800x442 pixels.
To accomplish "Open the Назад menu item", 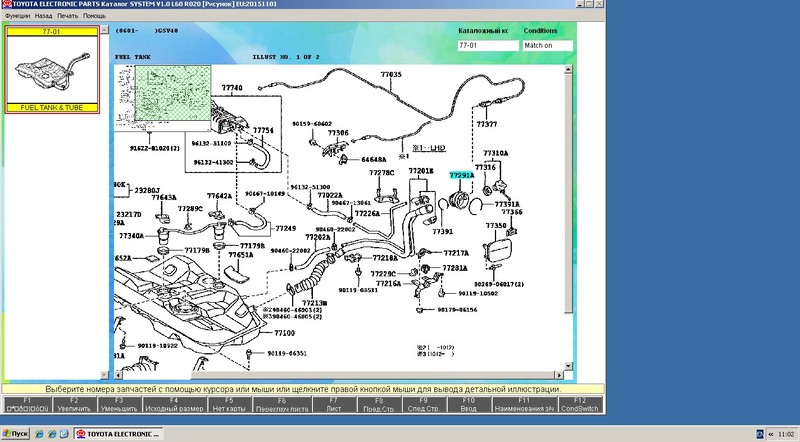I will pyautogui.click(x=43, y=16).
